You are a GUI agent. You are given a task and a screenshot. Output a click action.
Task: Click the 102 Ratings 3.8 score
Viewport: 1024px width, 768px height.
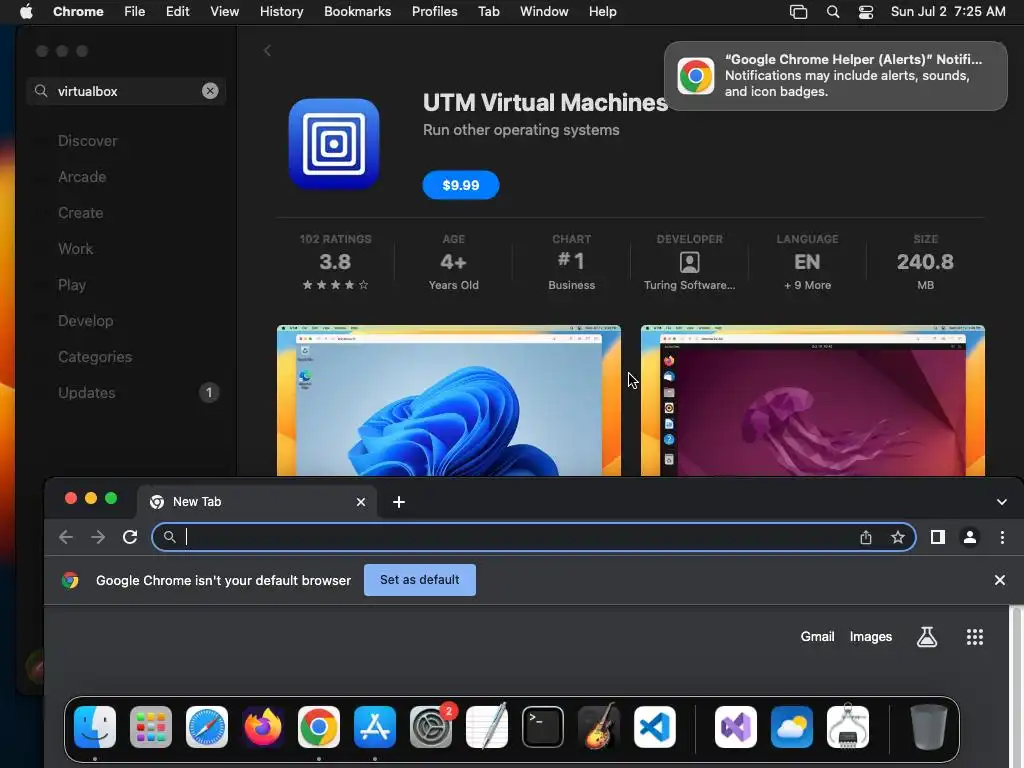click(x=335, y=262)
